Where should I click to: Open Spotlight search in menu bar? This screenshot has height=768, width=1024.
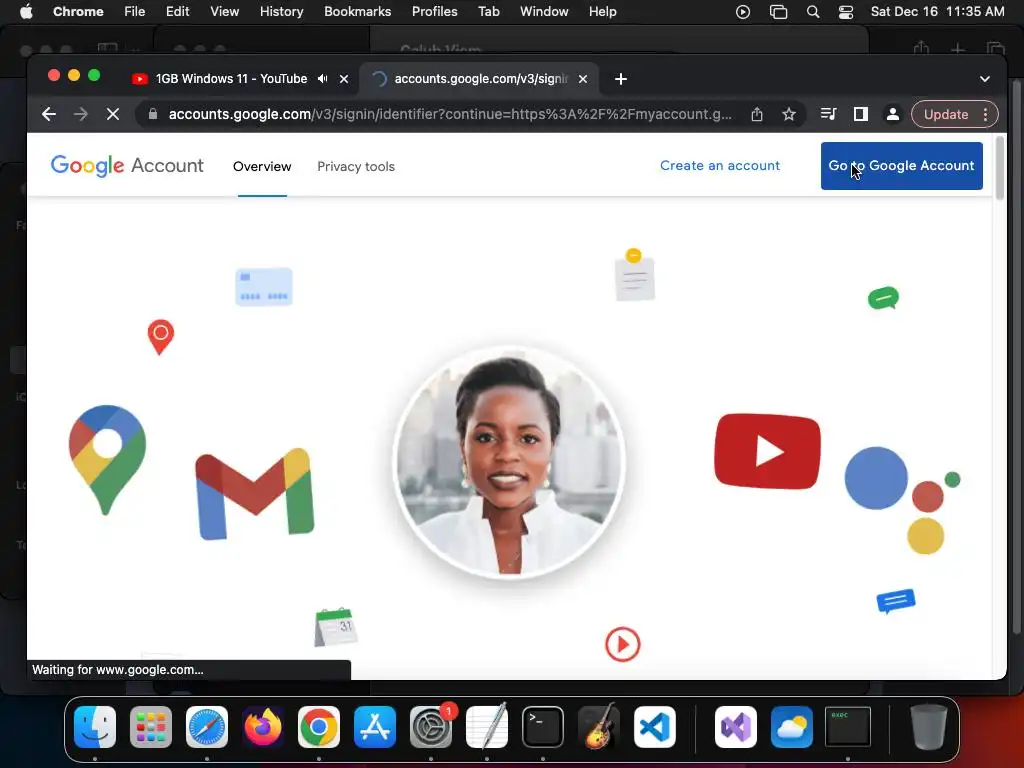812,12
